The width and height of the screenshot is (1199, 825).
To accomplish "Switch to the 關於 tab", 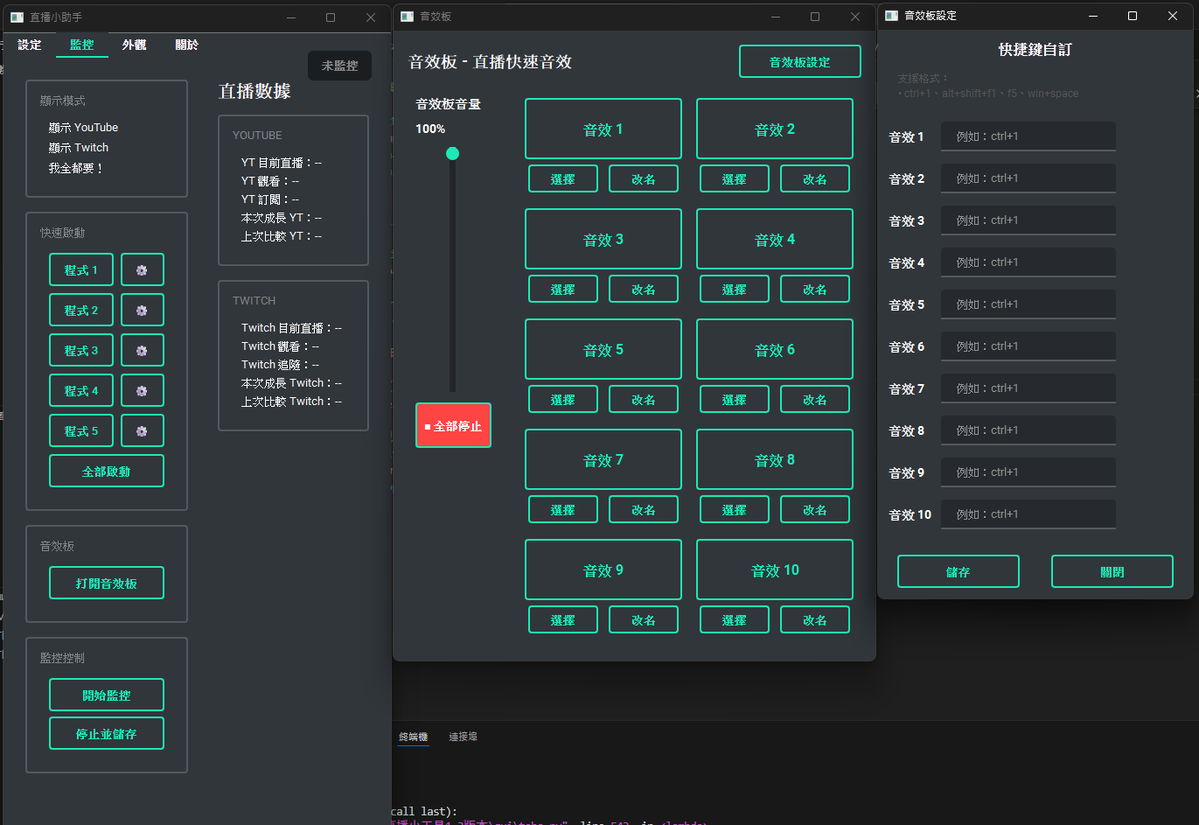I will coord(187,45).
